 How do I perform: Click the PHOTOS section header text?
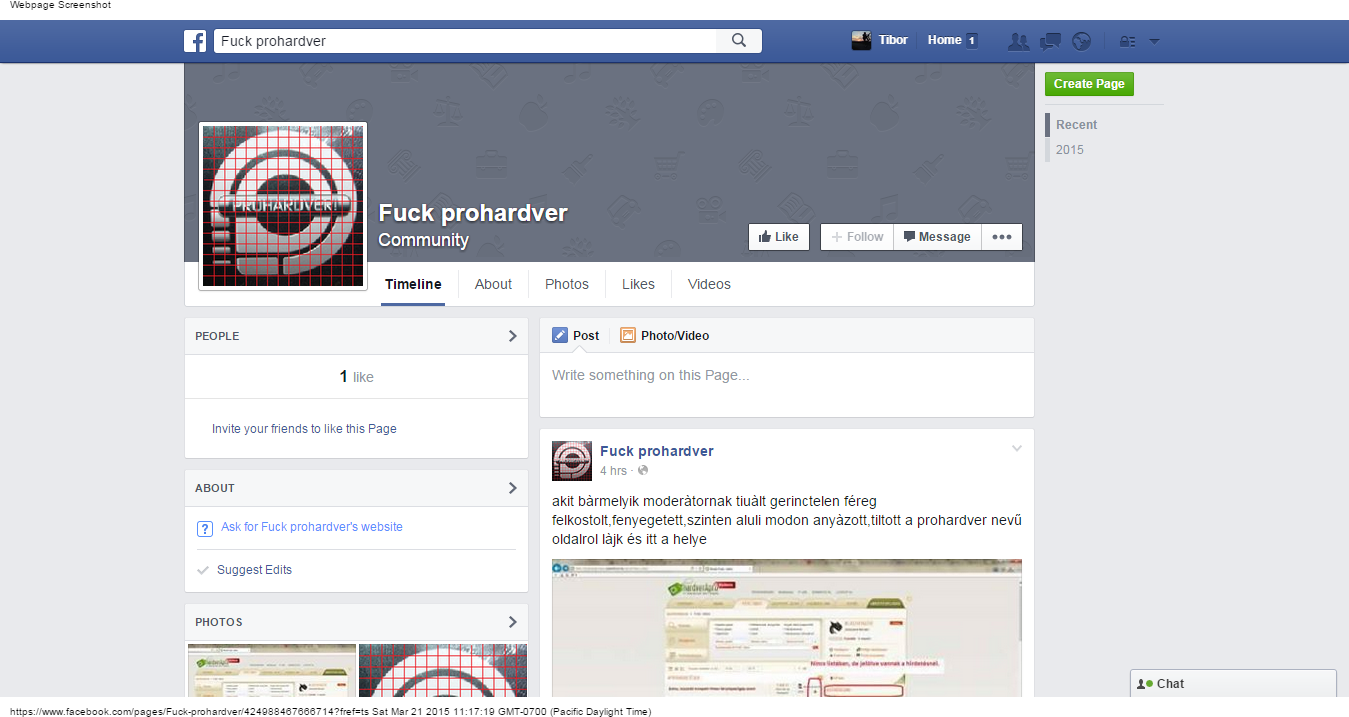pyautogui.click(x=219, y=623)
